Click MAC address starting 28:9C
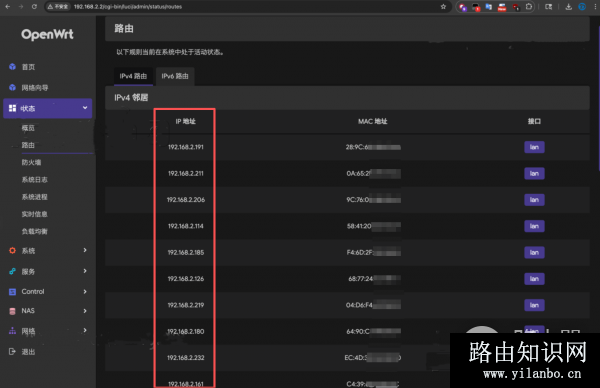600x388 pixels. click(x=373, y=147)
